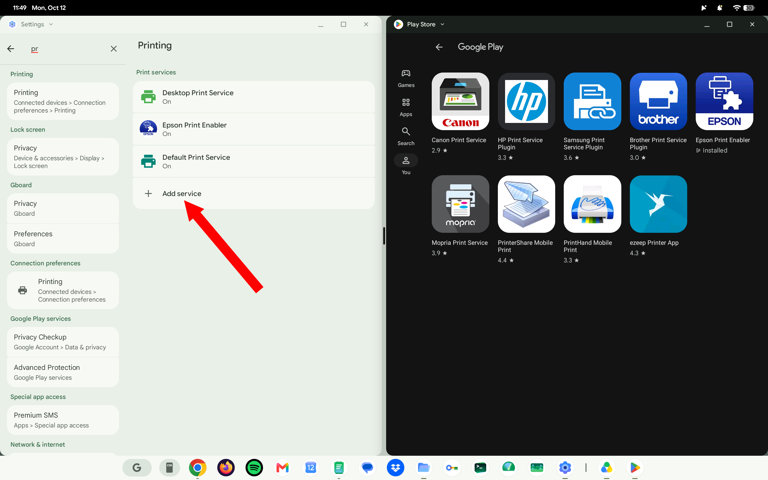Open Calendar from the taskbar

pos(311,468)
